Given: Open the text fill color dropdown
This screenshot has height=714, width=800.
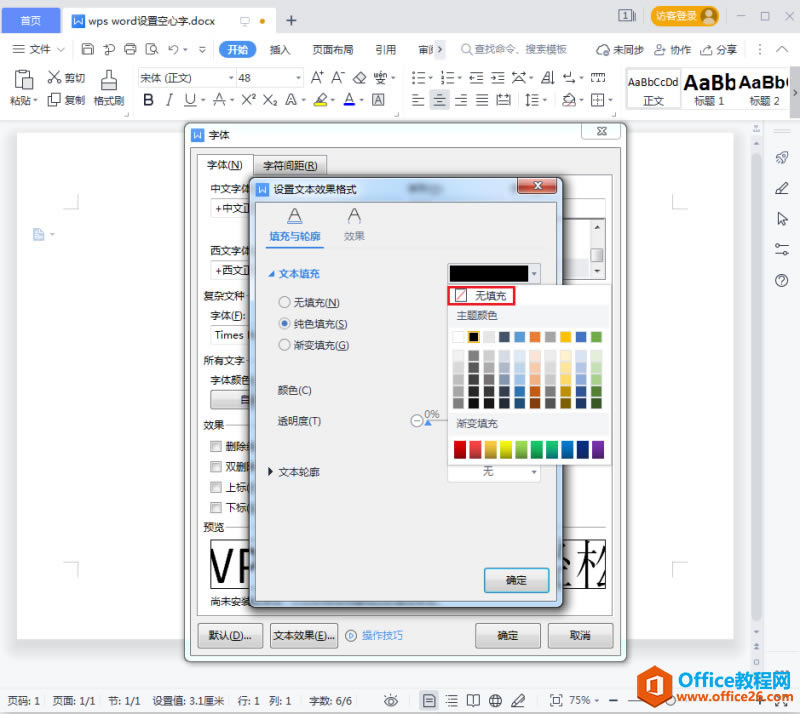Looking at the screenshot, I should [534, 274].
